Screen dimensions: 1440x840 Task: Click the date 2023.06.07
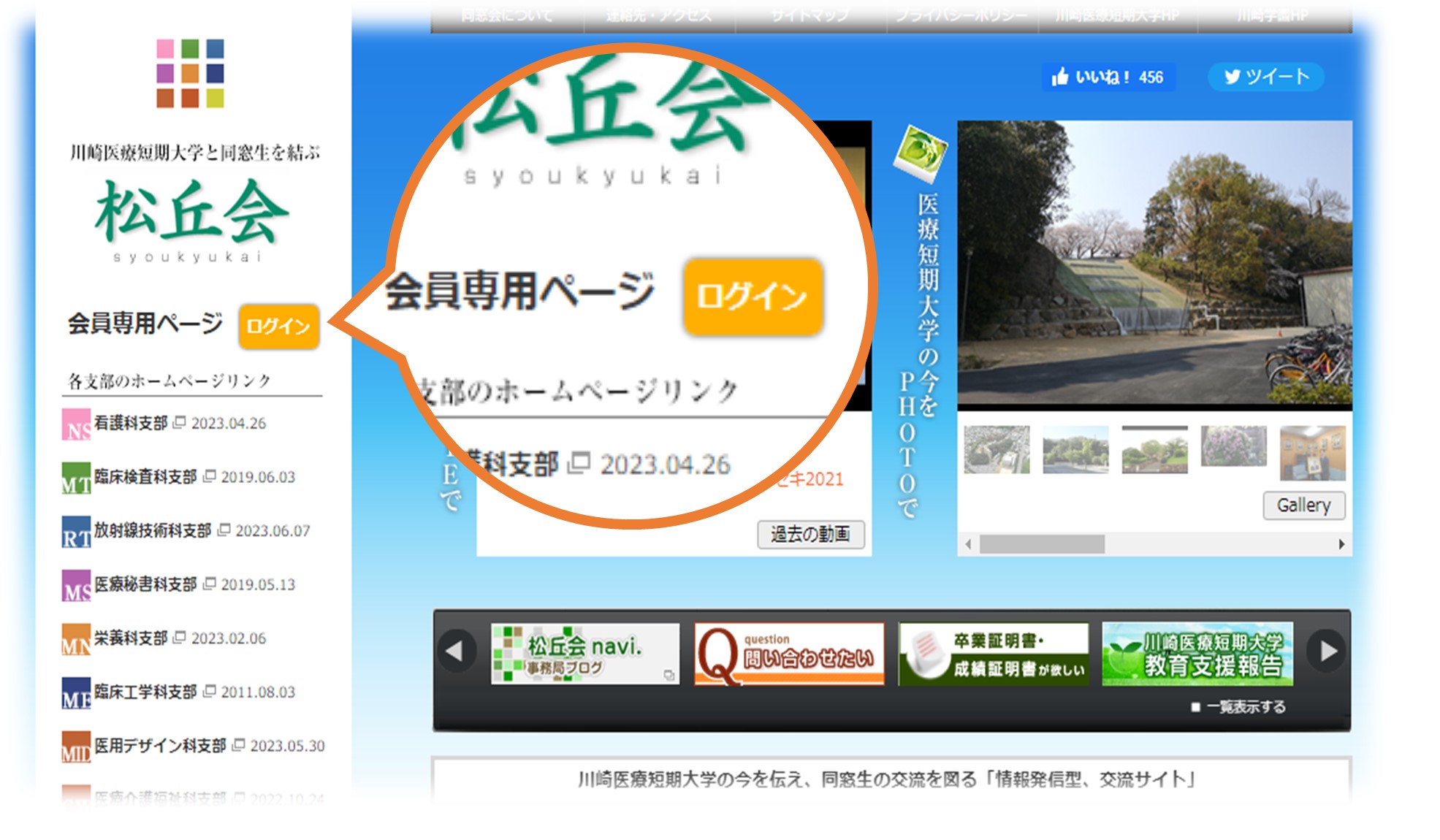(x=273, y=531)
